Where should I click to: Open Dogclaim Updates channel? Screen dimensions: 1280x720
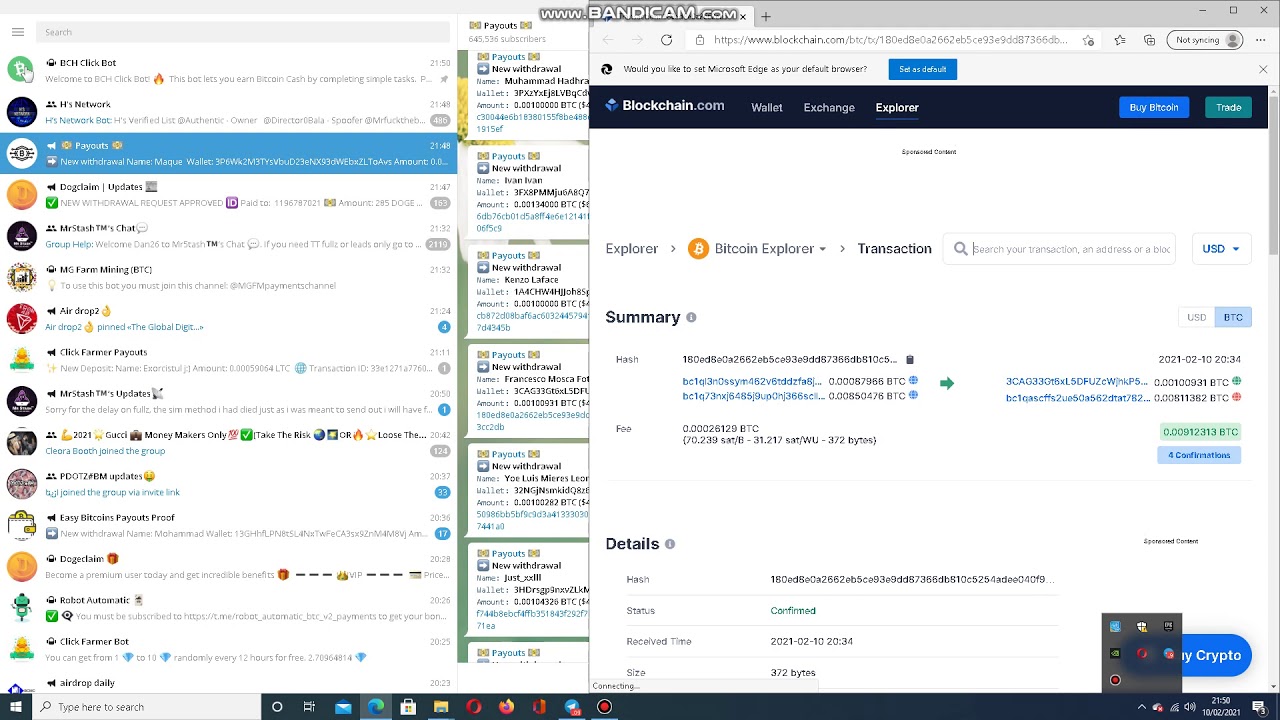pos(228,195)
